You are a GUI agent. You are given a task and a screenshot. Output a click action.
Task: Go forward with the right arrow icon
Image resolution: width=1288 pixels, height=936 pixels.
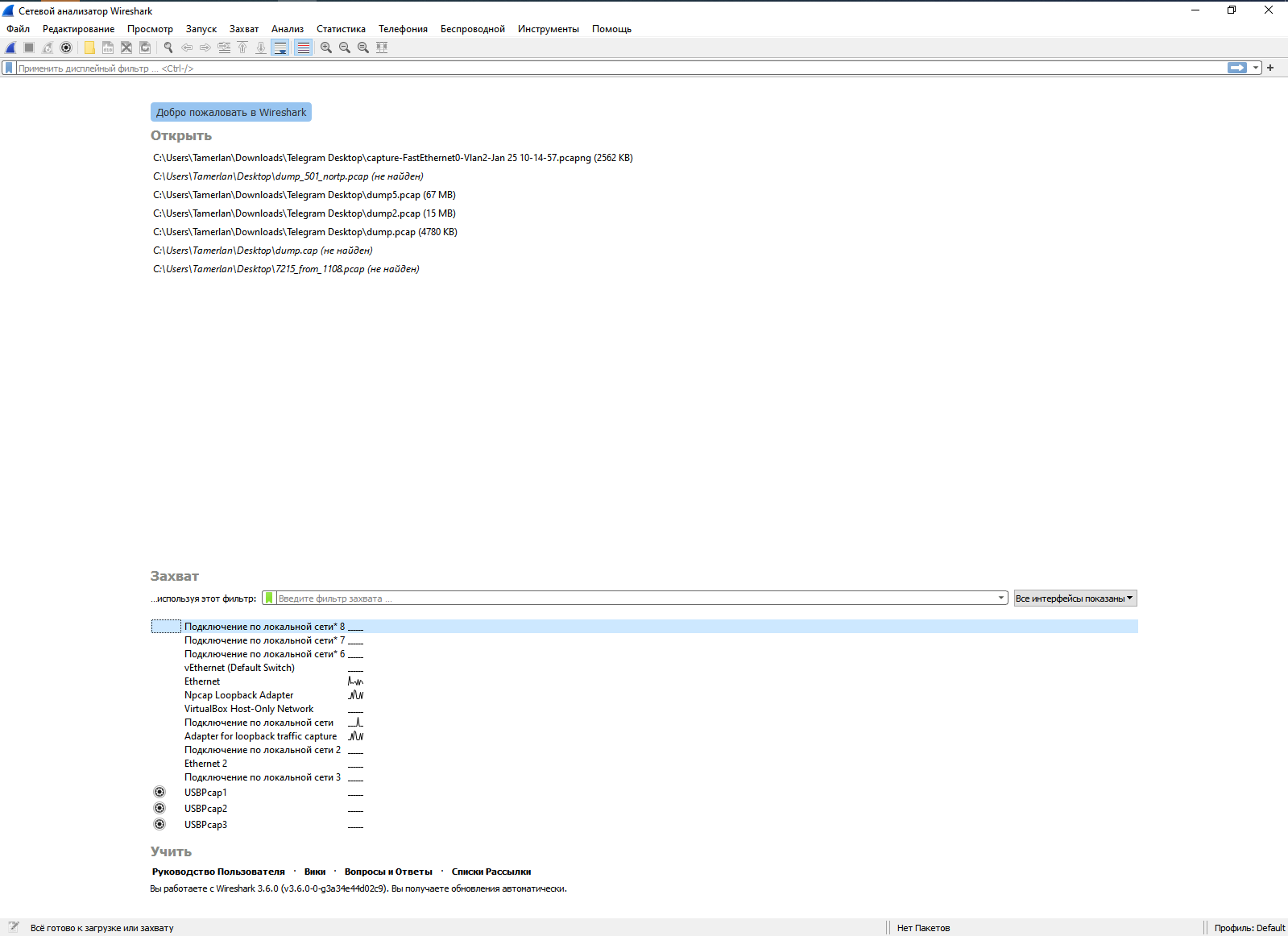(205, 48)
